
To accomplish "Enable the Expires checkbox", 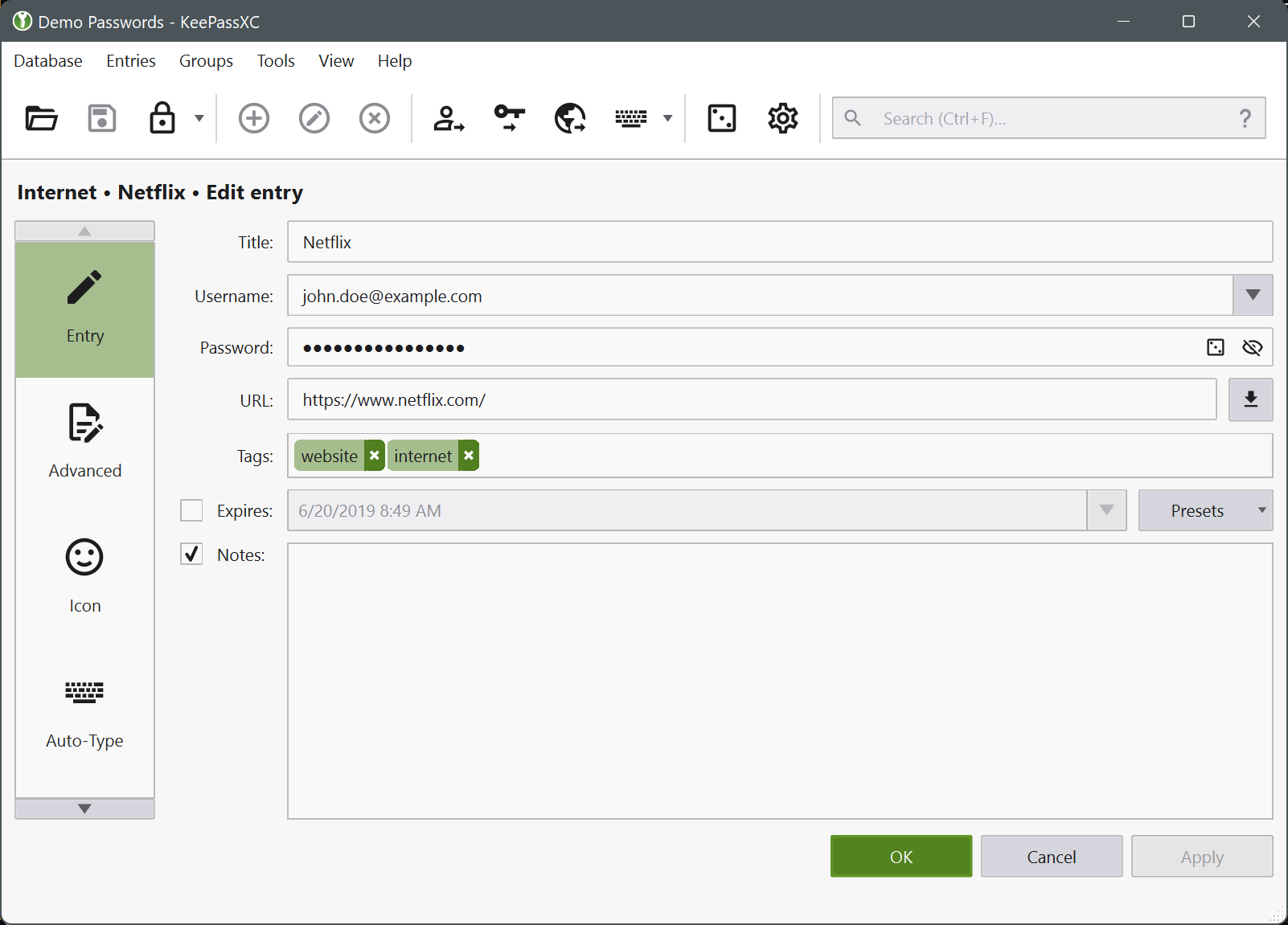I will 191,510.
